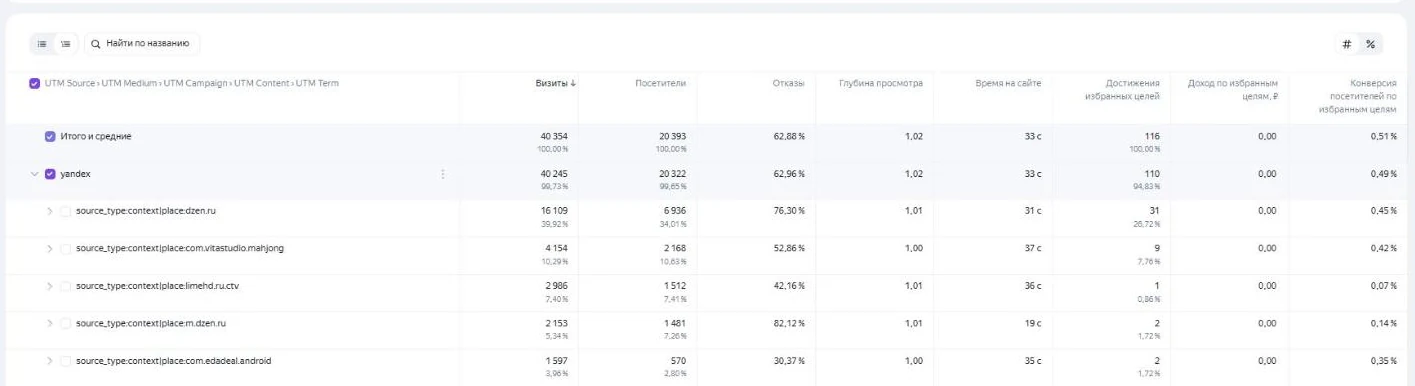Expand the com.vitastudio.mahjong row

coord(50,248)
